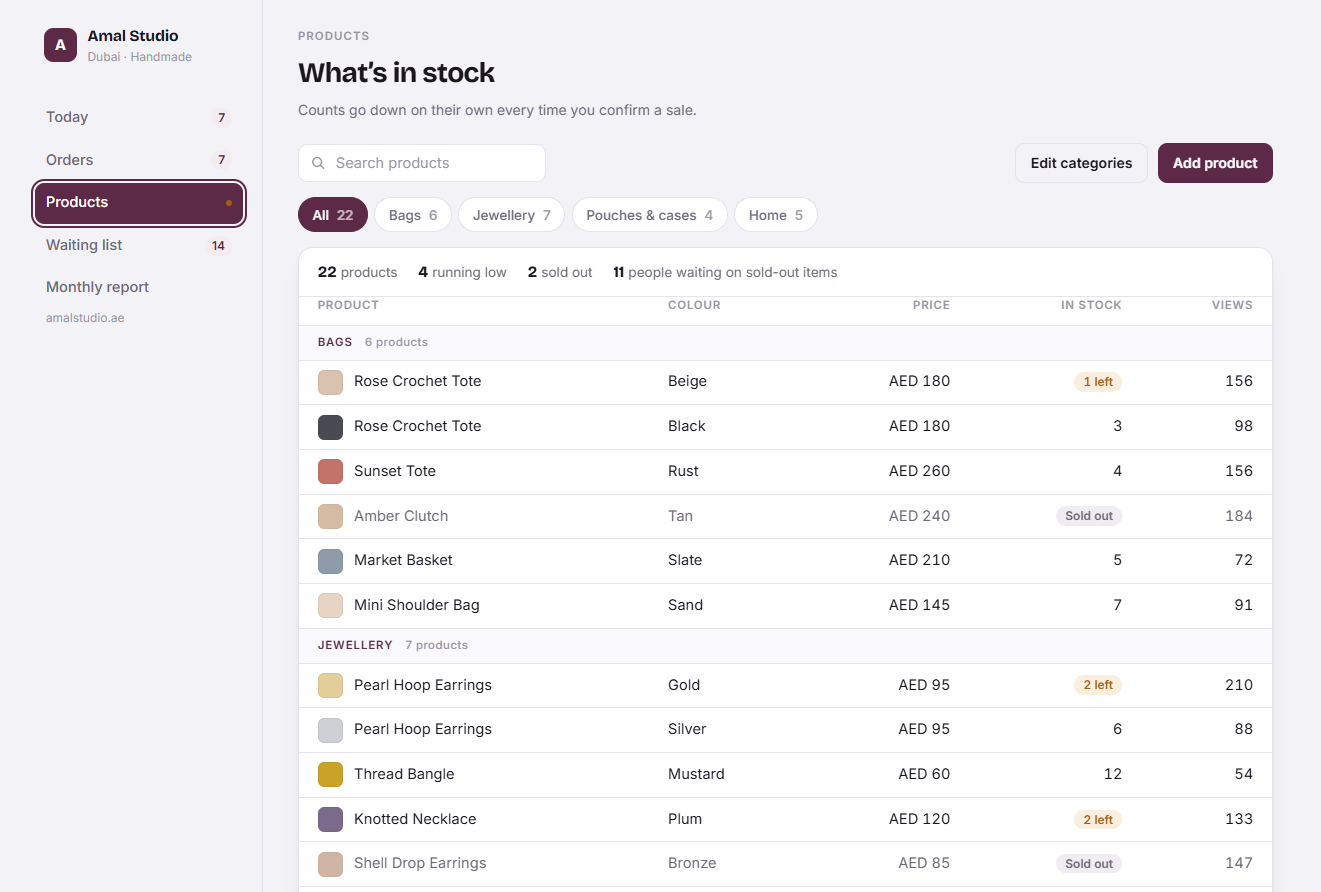Click '11 people waiting on sold-out items'
Image resolution: width=1321 pixels, height=892 pixels.
725,272
